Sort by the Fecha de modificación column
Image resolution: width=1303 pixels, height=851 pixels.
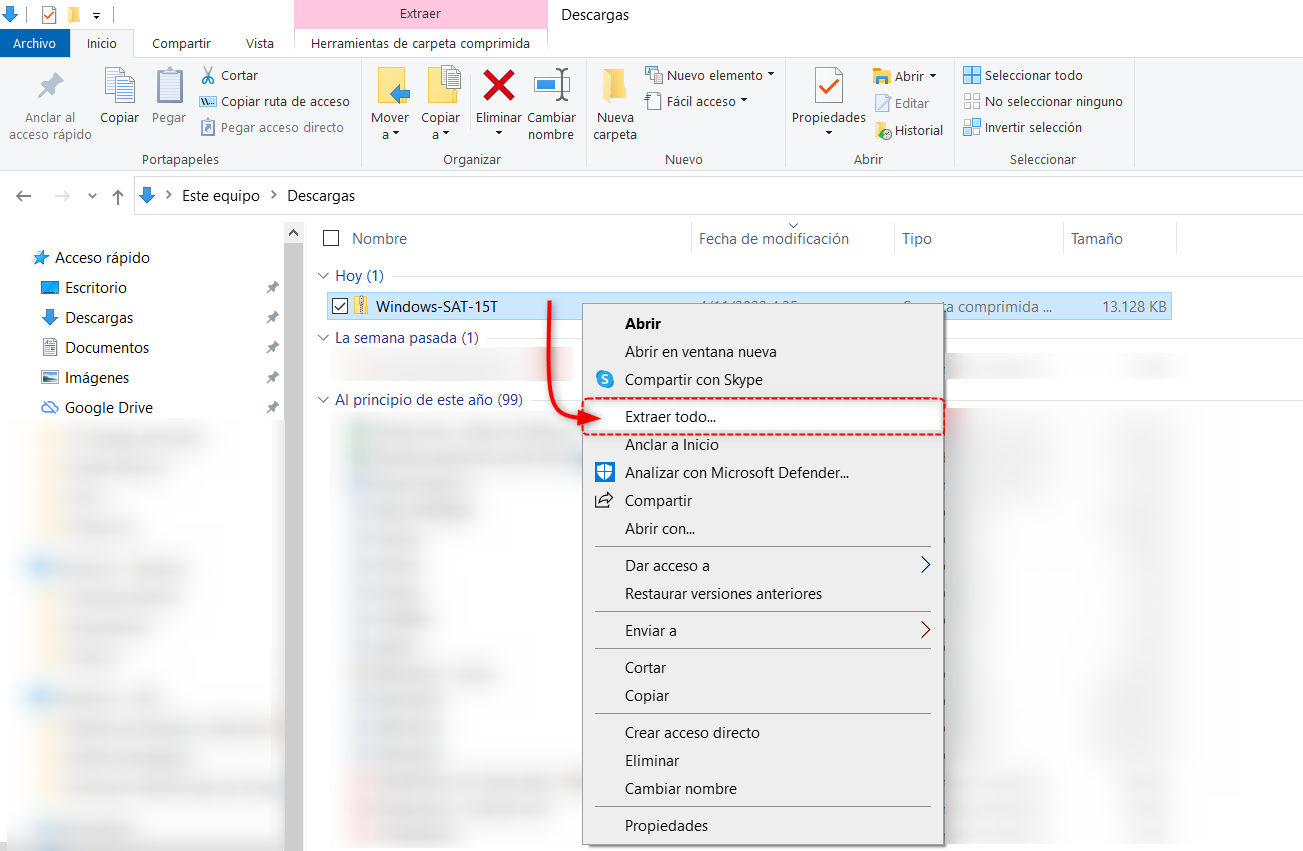773,239
